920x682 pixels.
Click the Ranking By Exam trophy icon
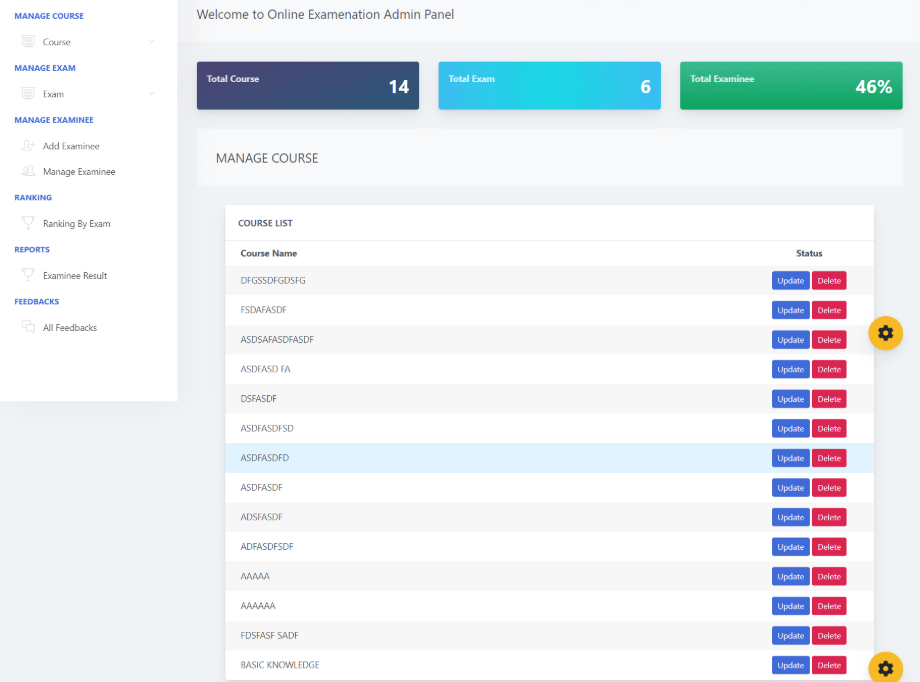[x=28, y=224]
